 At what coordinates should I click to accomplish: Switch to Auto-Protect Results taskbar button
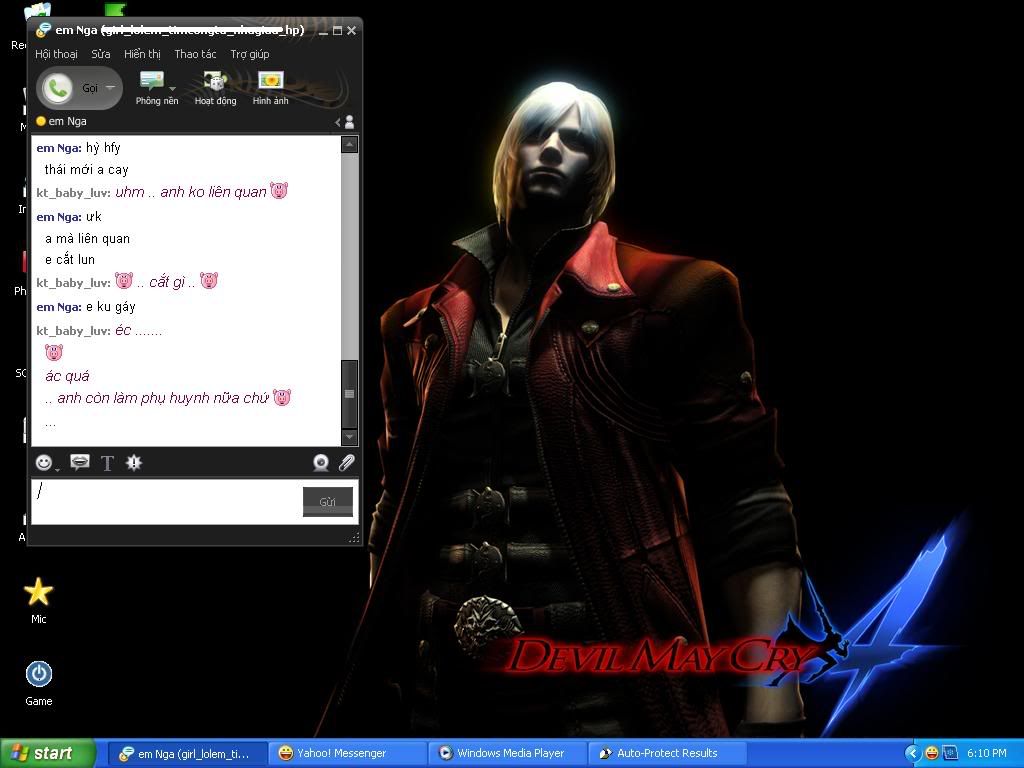click(x=666, y=754)
